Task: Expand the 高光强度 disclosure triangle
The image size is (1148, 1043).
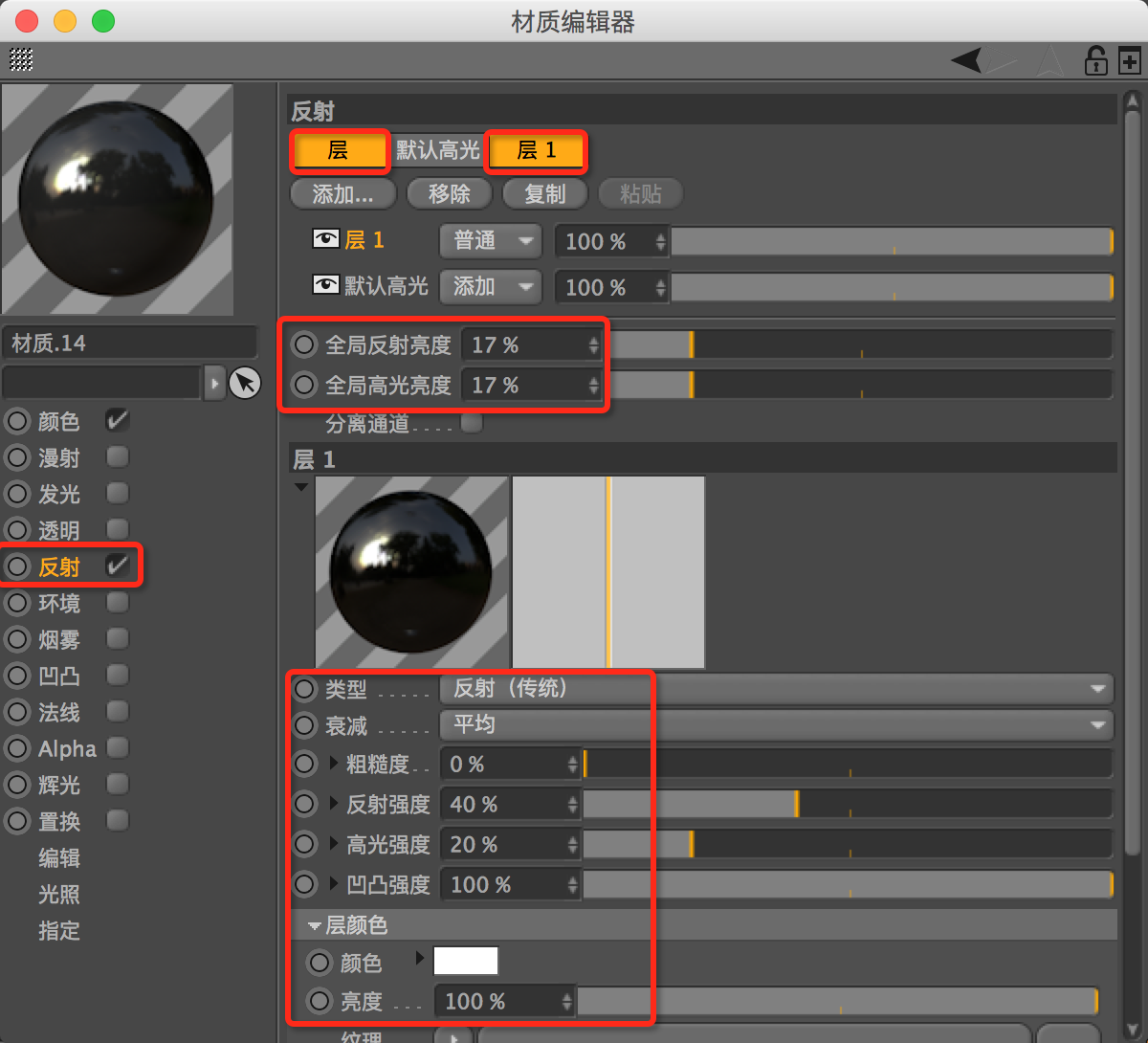Action: 334,843
